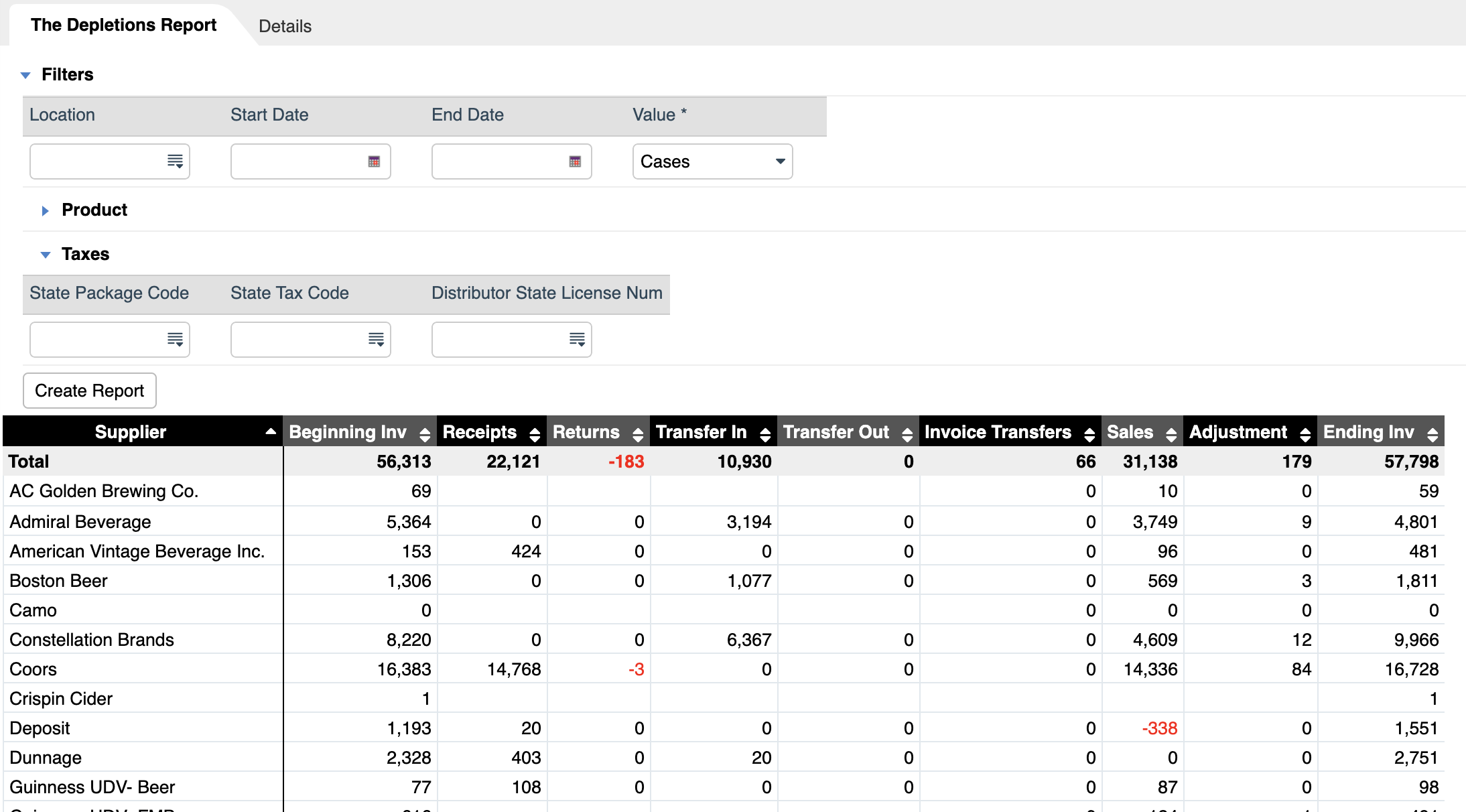Focus the State Tax Code field
Viewport: 1466px width, 812px height.
coord(311,340)
